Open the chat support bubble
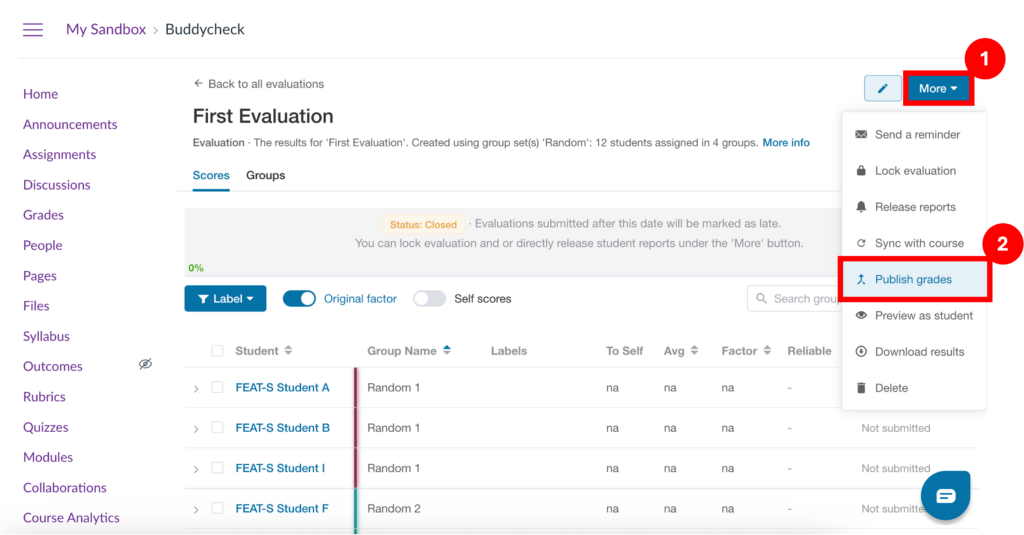This screenshot has height=535, width=1024. (x=945, y=495)
